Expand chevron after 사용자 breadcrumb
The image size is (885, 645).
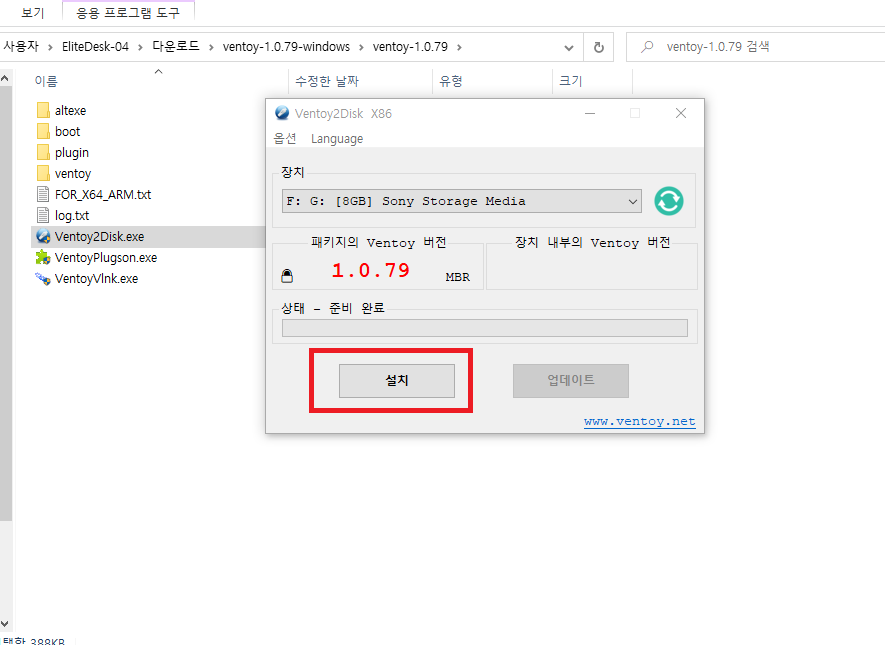click(x=50, y=47)
